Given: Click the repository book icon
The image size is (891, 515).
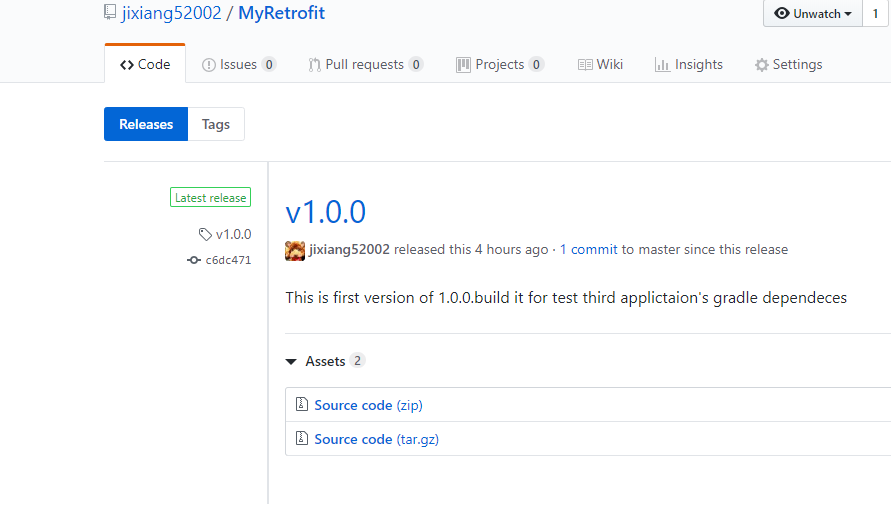Looking at the screenshot, I should pos(110,12).
